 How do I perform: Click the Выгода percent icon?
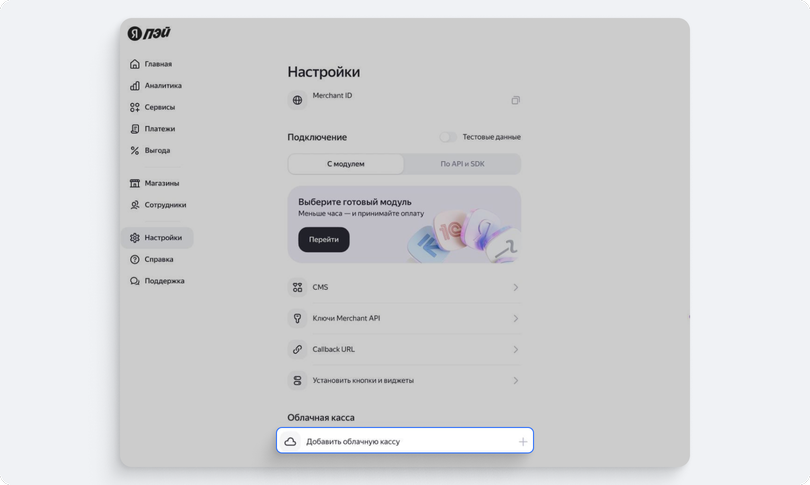click(135, 151)
